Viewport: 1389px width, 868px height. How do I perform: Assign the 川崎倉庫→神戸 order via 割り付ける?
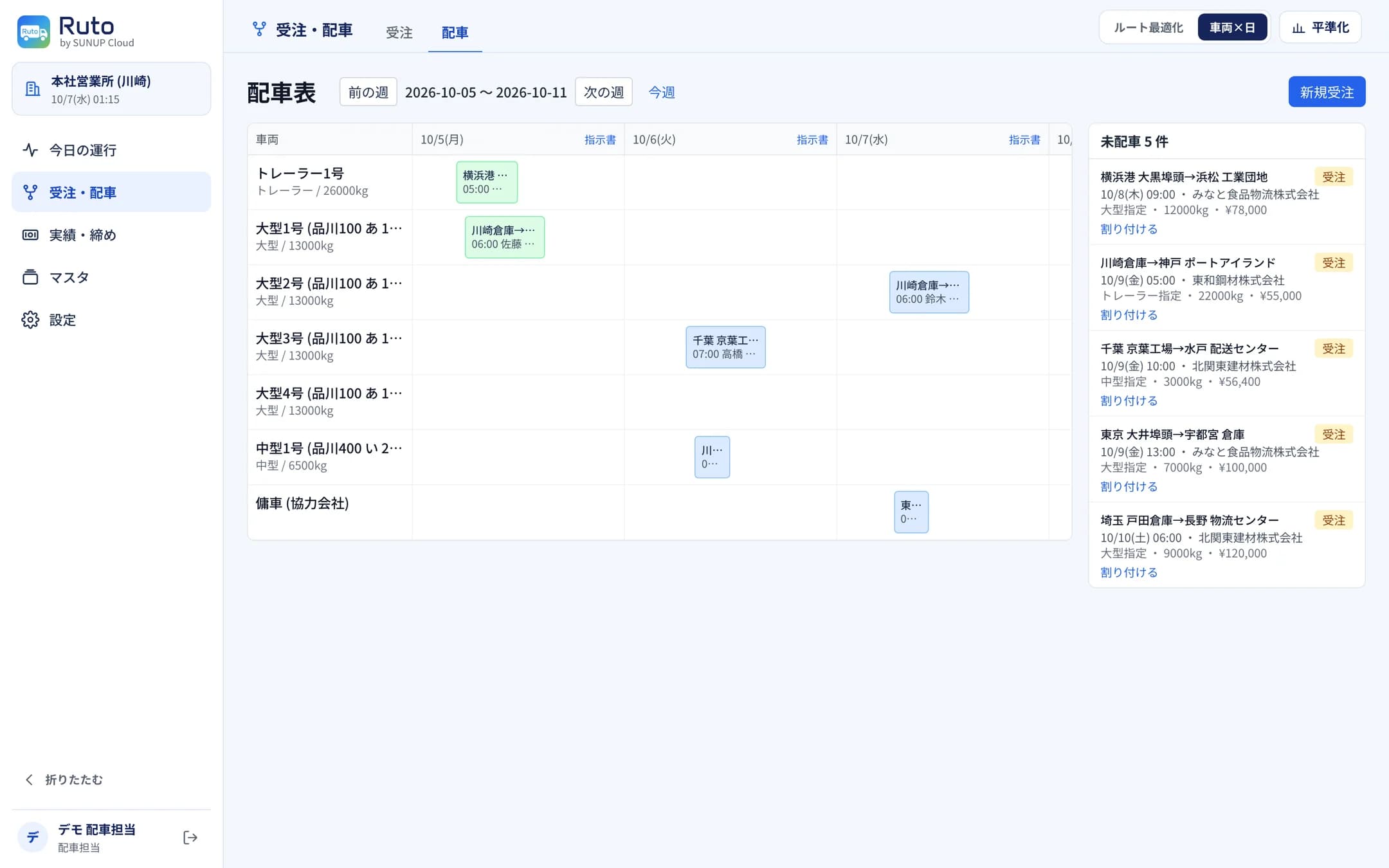click(x=1129, y=315)
